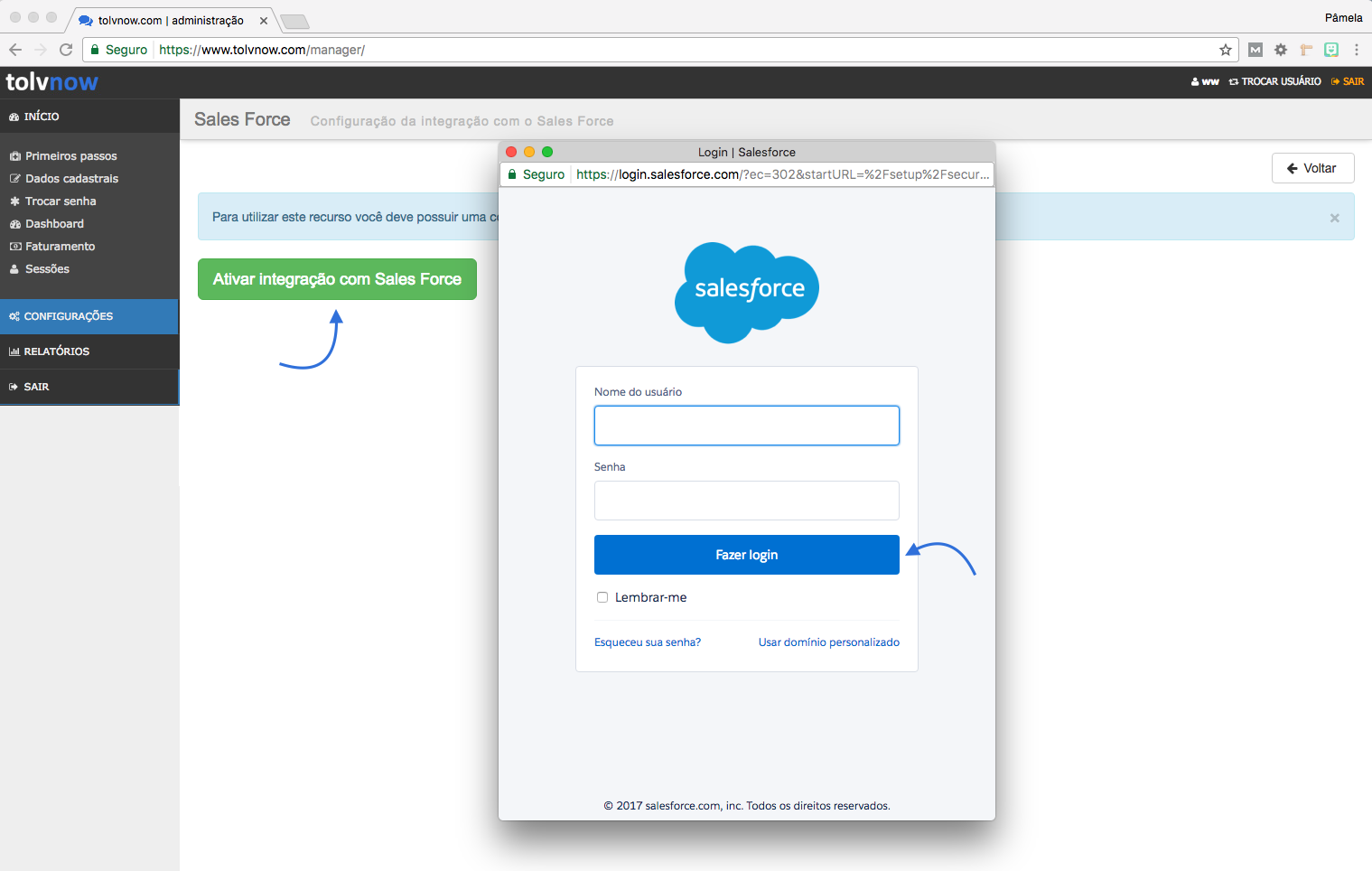This screenshot has width=1372, height=871.
Task: Click SAIR in the left sidebar
Action: 89,387
